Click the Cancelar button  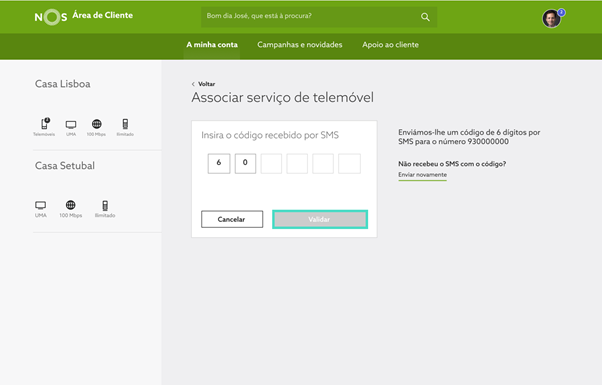coord(232,219)
